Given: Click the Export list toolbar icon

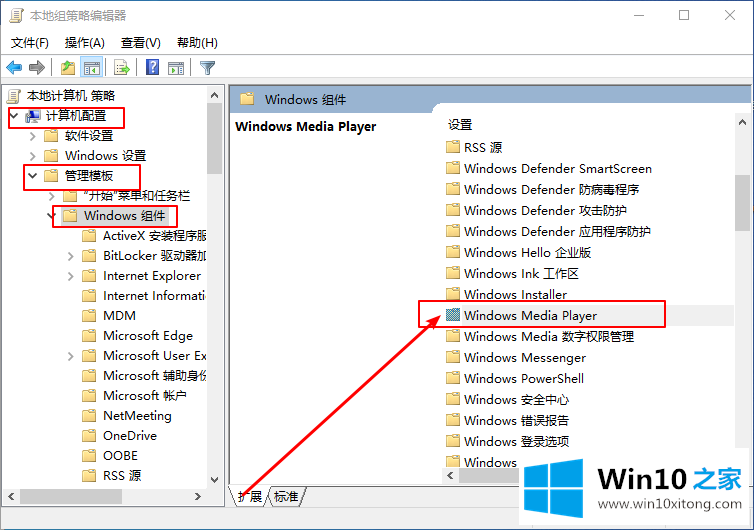Looking at the screenshot, I should point(122,68).
